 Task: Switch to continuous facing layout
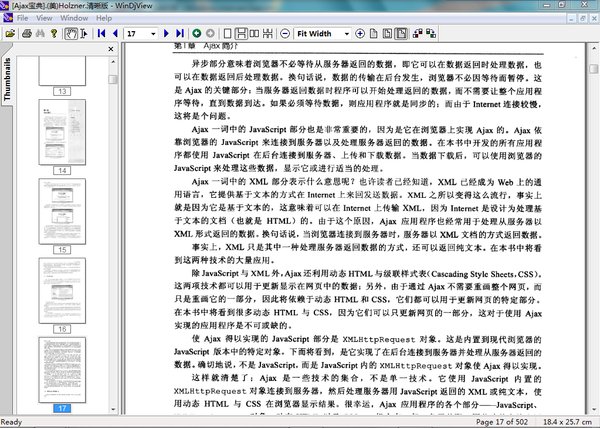click(268, 34)
